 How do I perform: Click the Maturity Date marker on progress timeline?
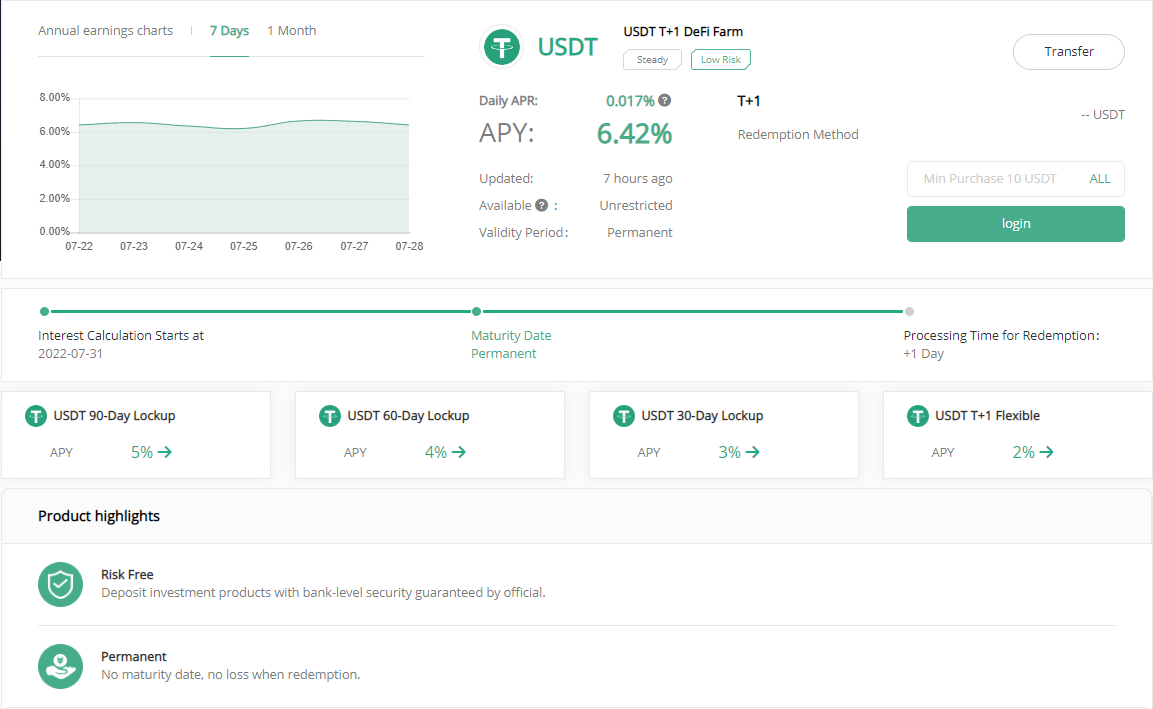click(x=477, y=311)
